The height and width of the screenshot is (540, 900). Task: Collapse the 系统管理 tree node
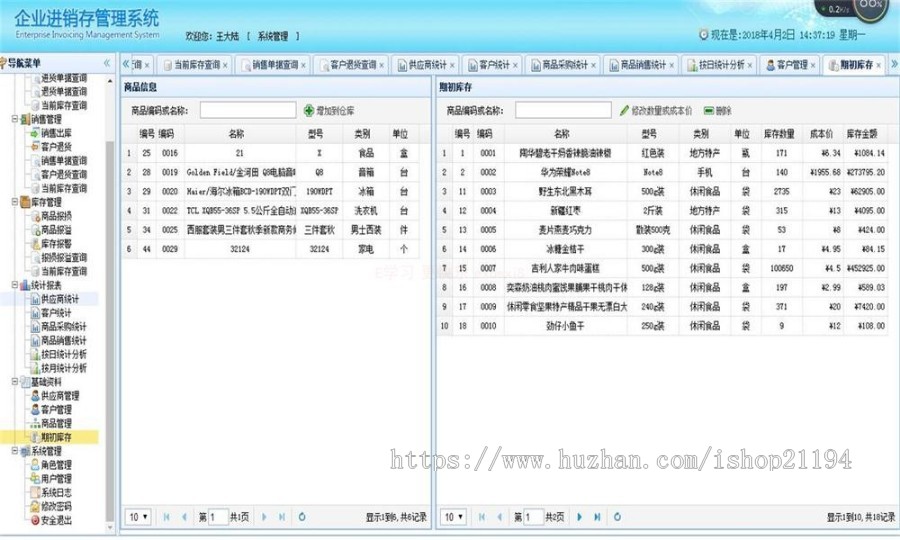(15, 451)
